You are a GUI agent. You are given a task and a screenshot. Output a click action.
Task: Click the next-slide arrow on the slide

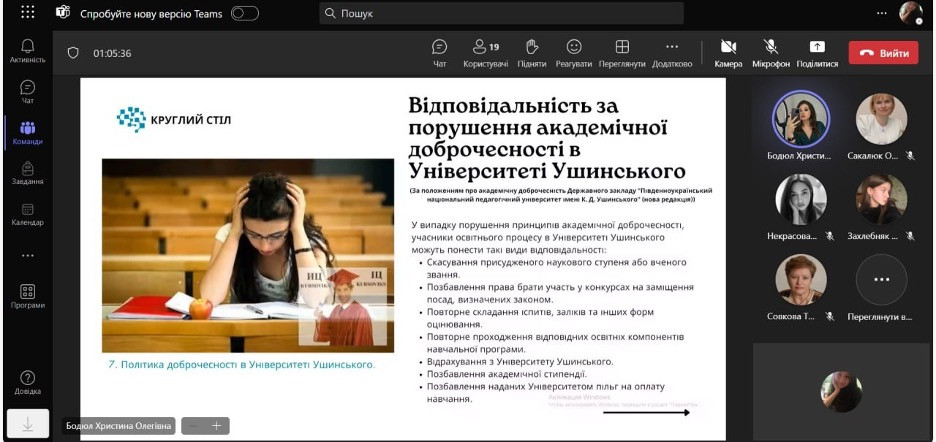click(x=646, y=412)
